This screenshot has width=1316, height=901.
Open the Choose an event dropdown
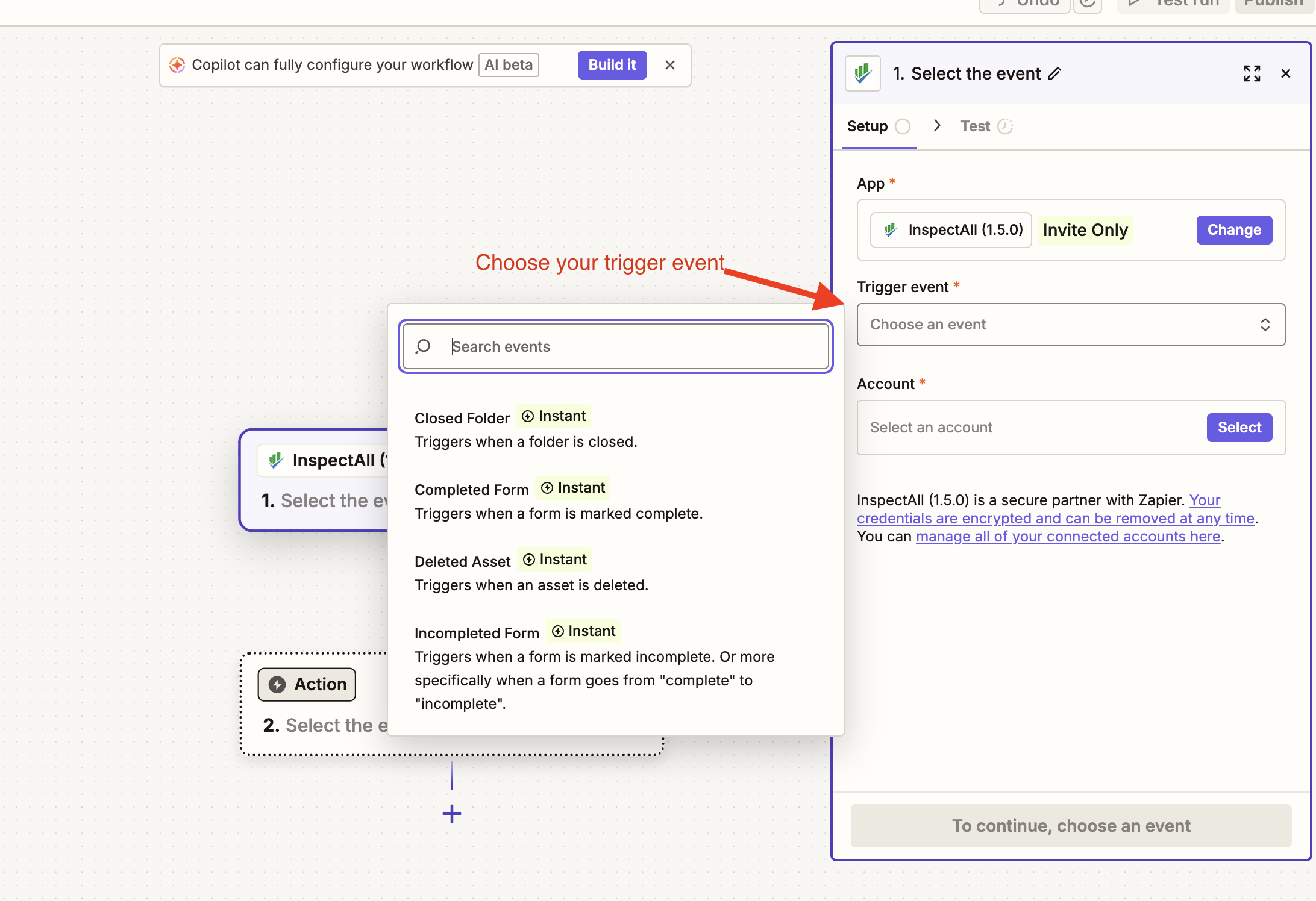(x=1070, y=325)
